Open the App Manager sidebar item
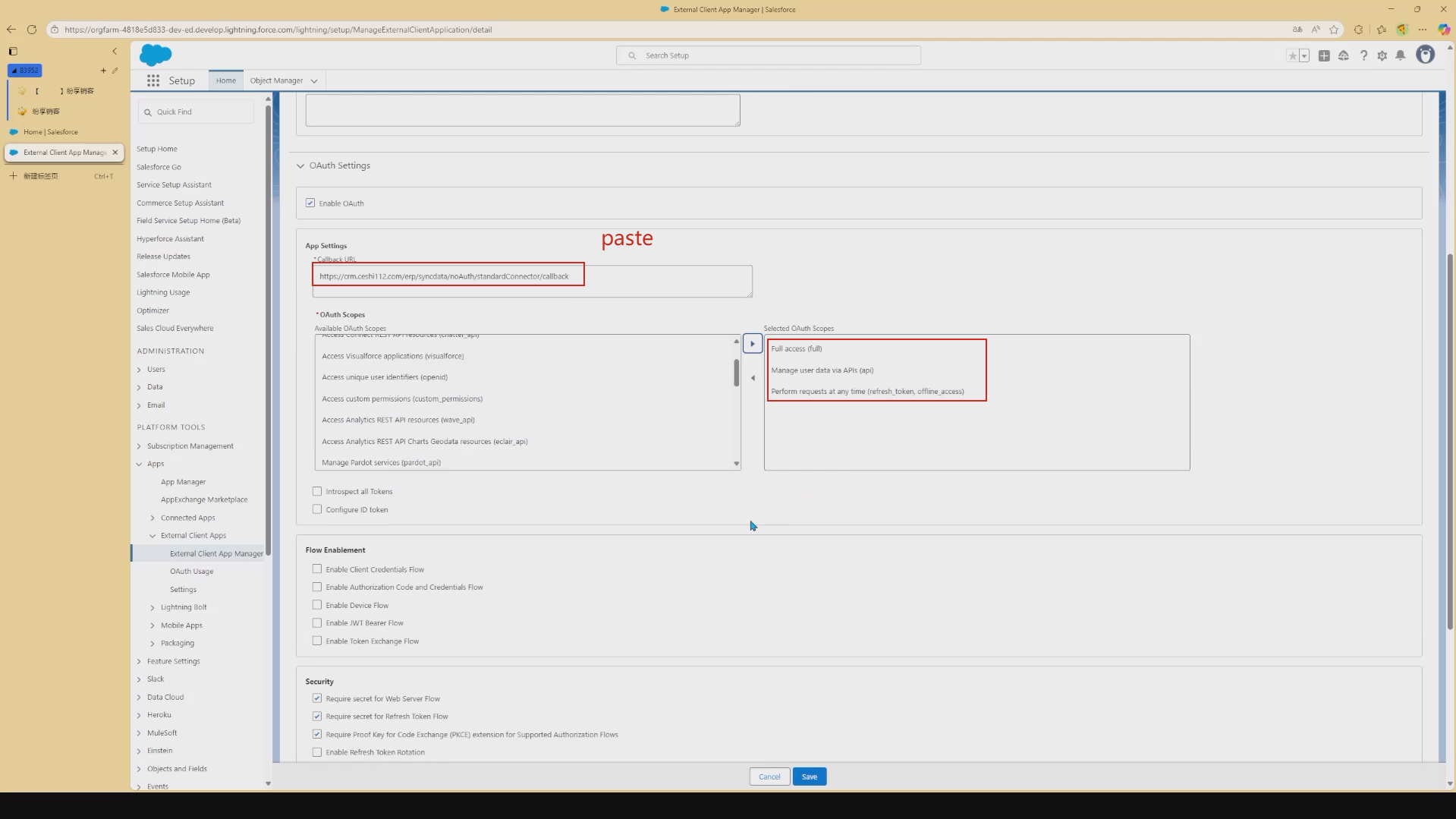Viewport: 1456px width, 819px height. click(x=183, y=482)
